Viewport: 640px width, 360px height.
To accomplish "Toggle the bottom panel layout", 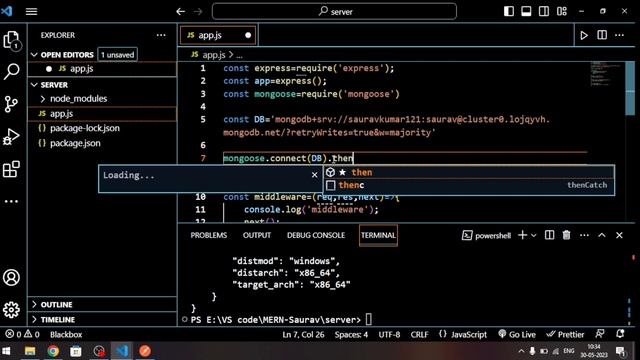I will coord(526,11).
